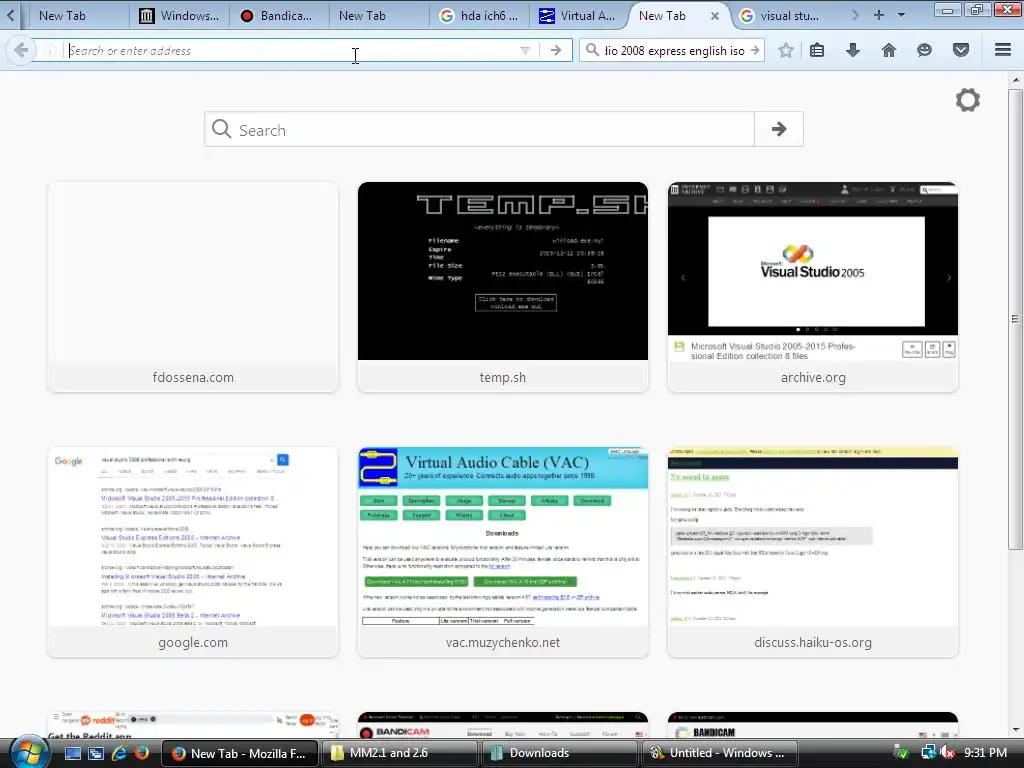
Task: Close the active New Tab
Action: pos(715,16)
